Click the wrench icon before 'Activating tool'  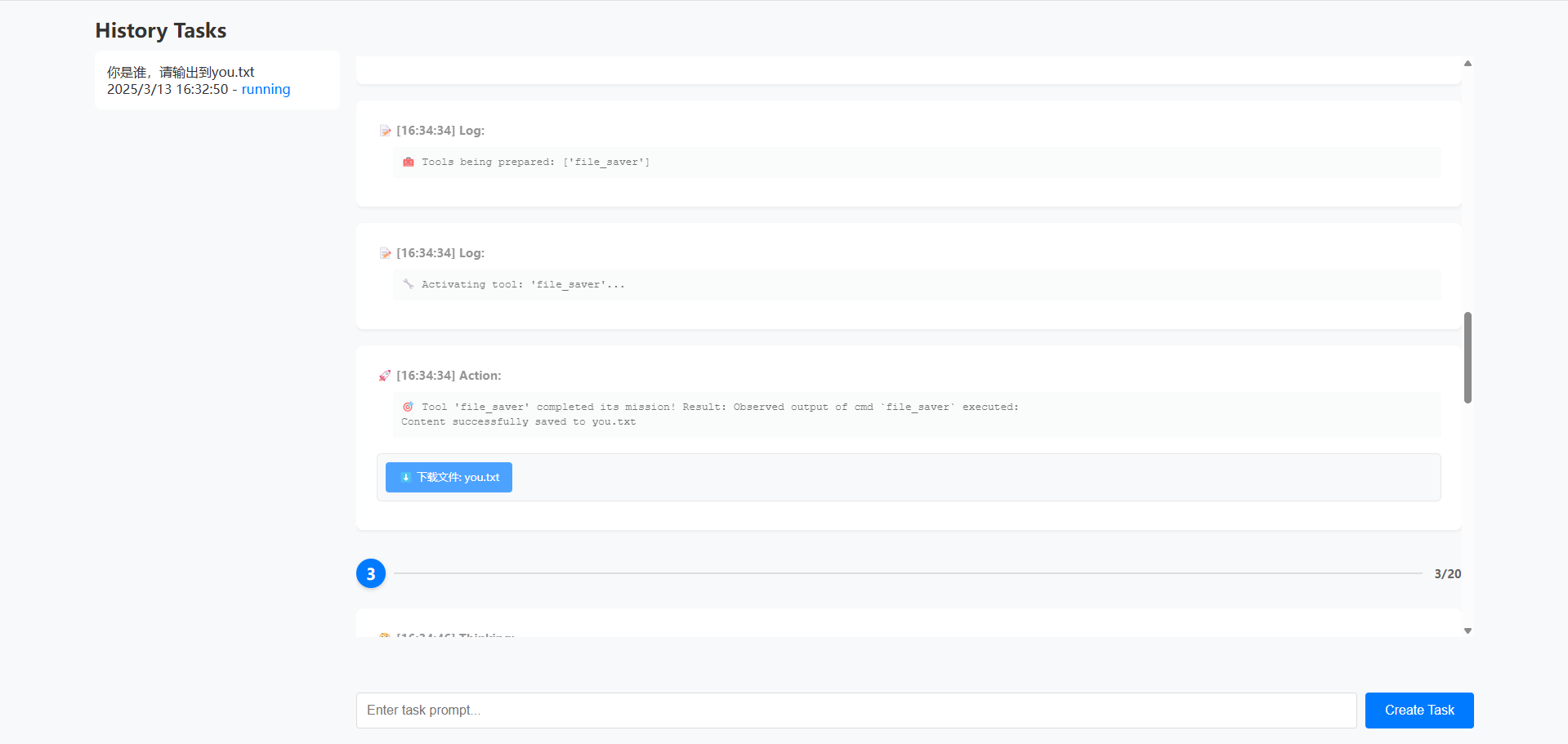pyautogui.click(x=409, y=284)
